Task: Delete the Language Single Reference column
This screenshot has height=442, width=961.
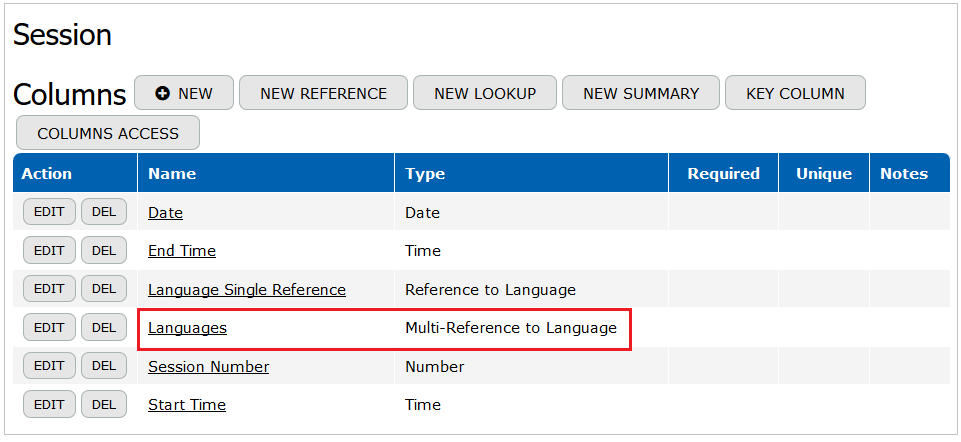Action: [104, 289]
